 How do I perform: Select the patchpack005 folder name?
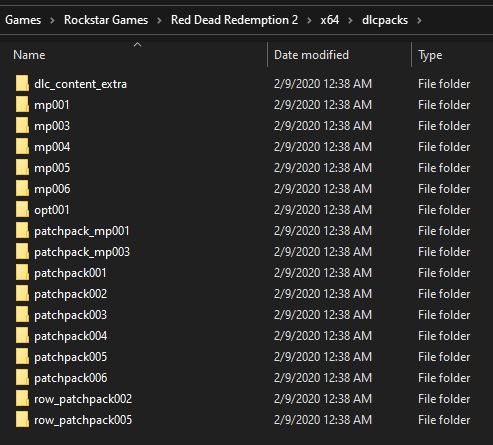coord(71,357)
